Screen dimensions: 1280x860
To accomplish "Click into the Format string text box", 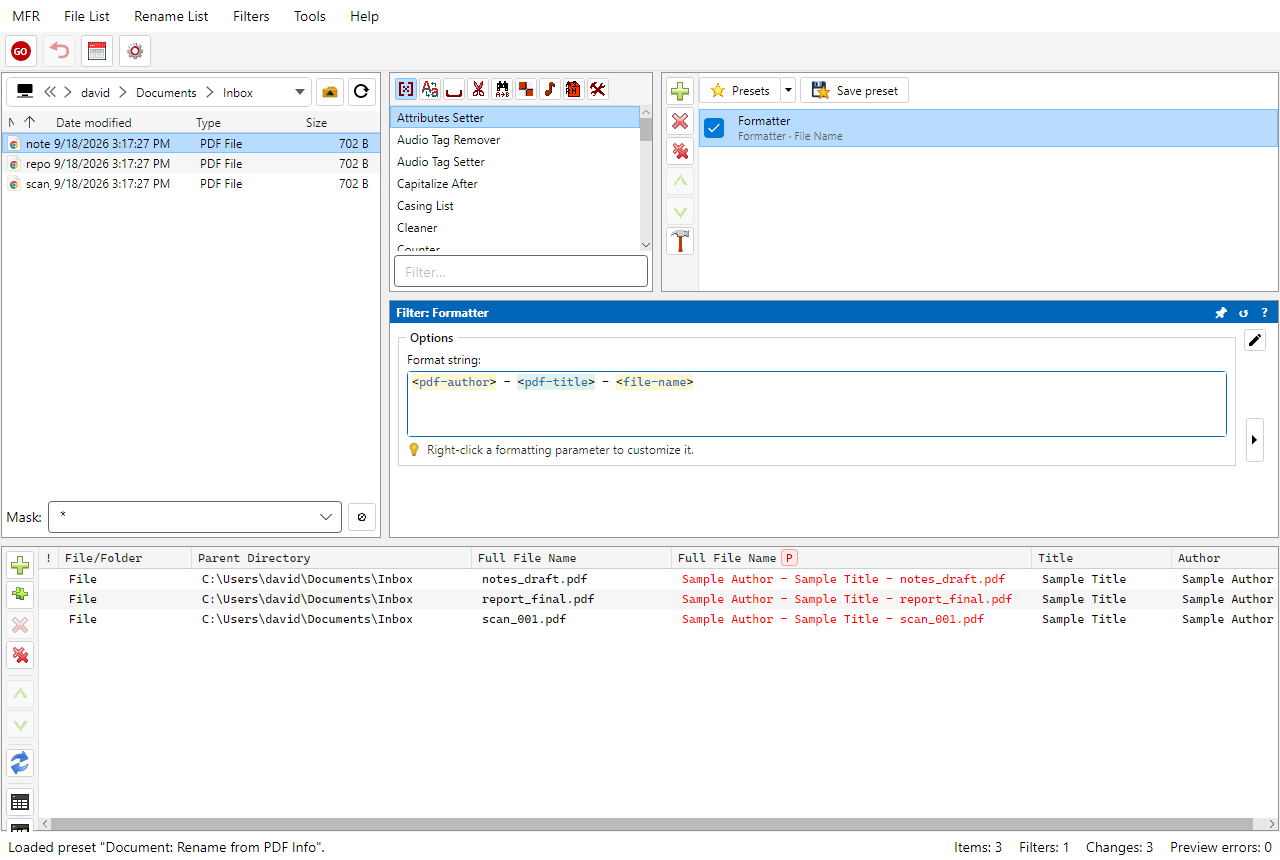I will (816, 404).
